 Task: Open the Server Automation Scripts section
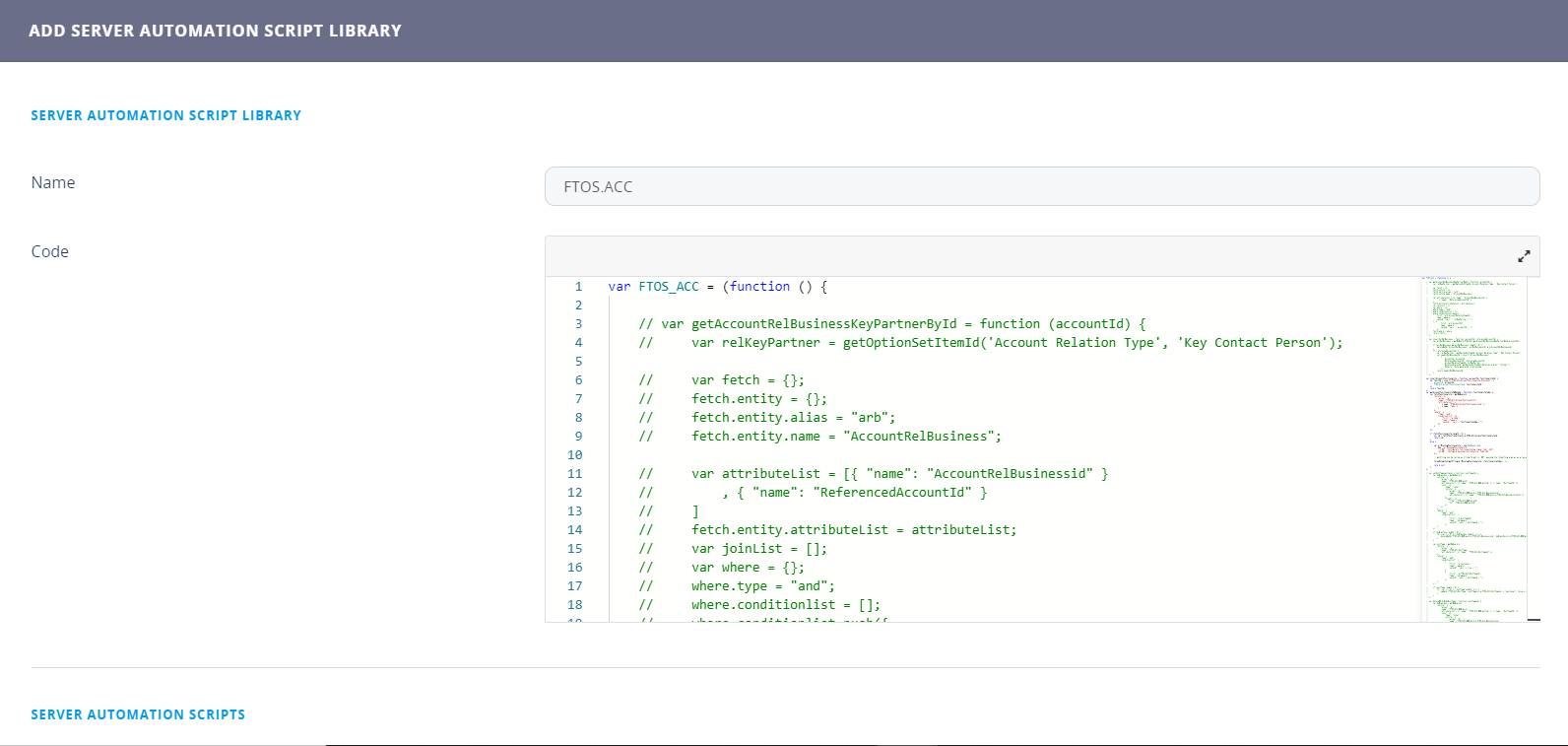coord(138,714)
